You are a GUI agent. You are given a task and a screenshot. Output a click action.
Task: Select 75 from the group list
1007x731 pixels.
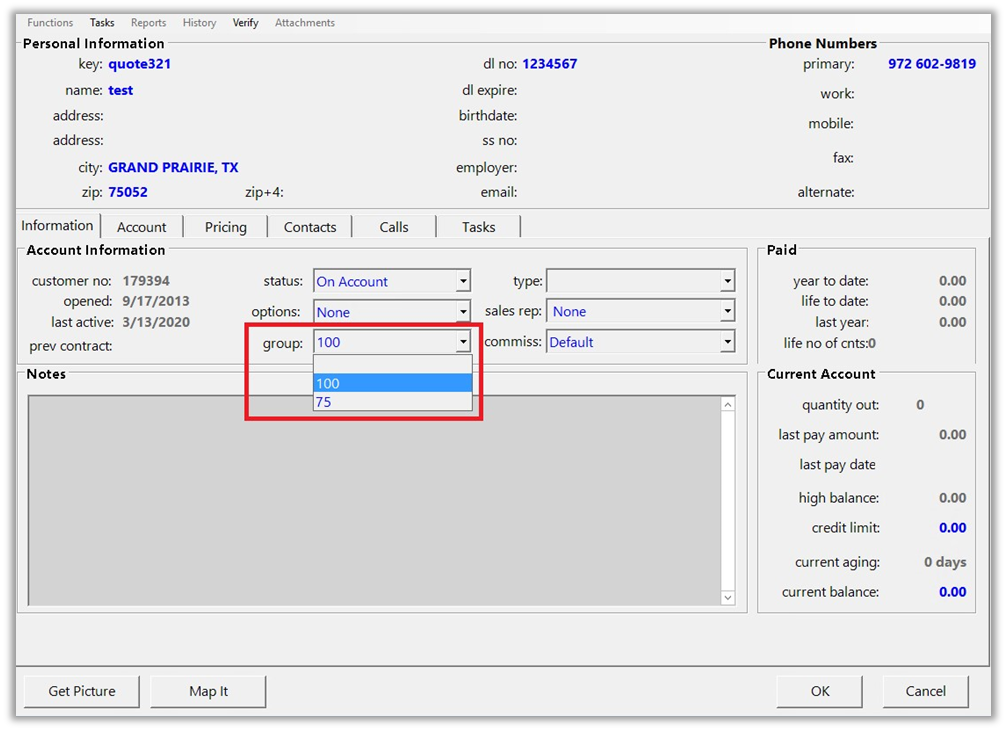point(392,402)
